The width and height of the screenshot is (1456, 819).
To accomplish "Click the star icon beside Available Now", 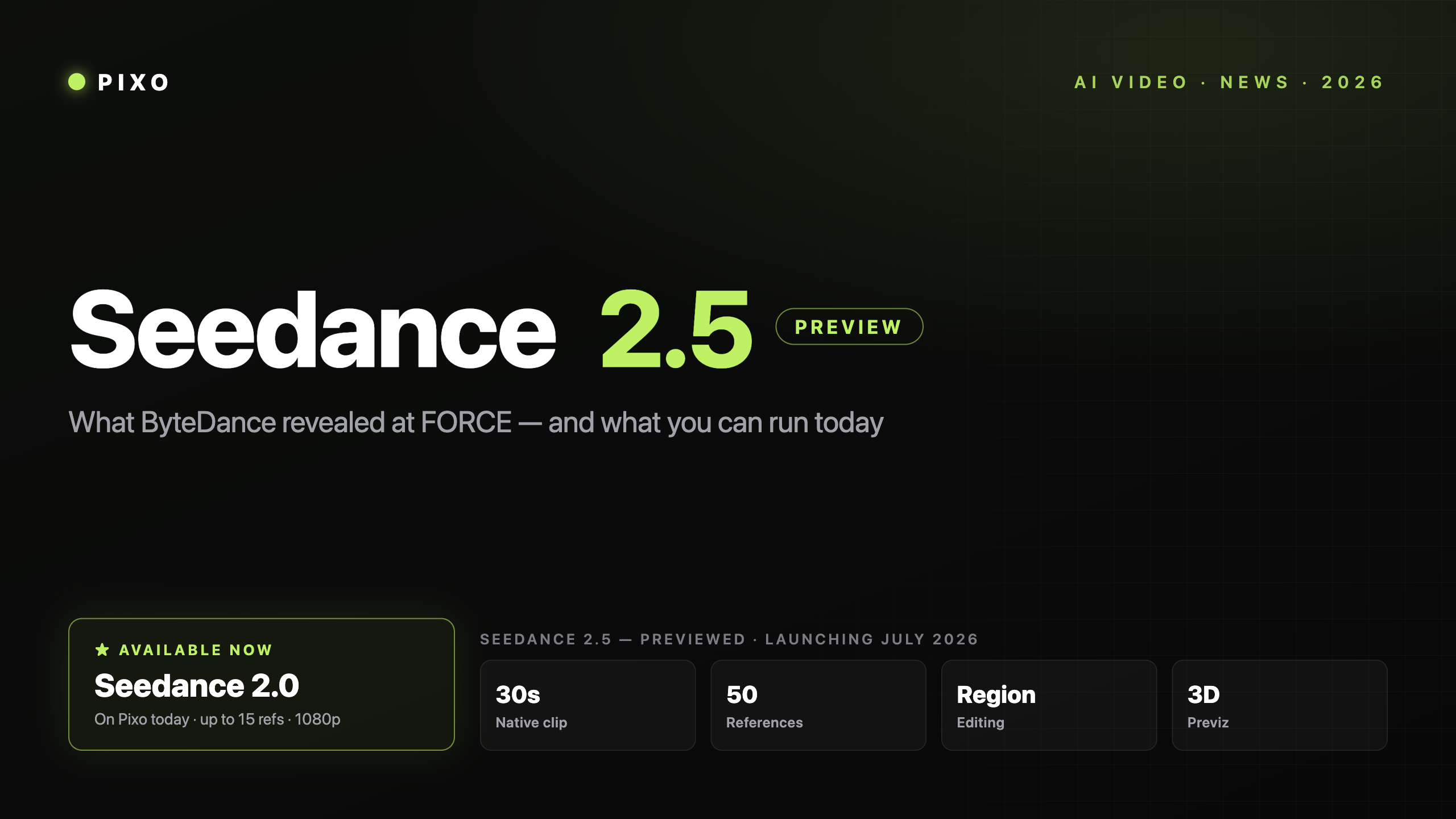I will 102,650.
